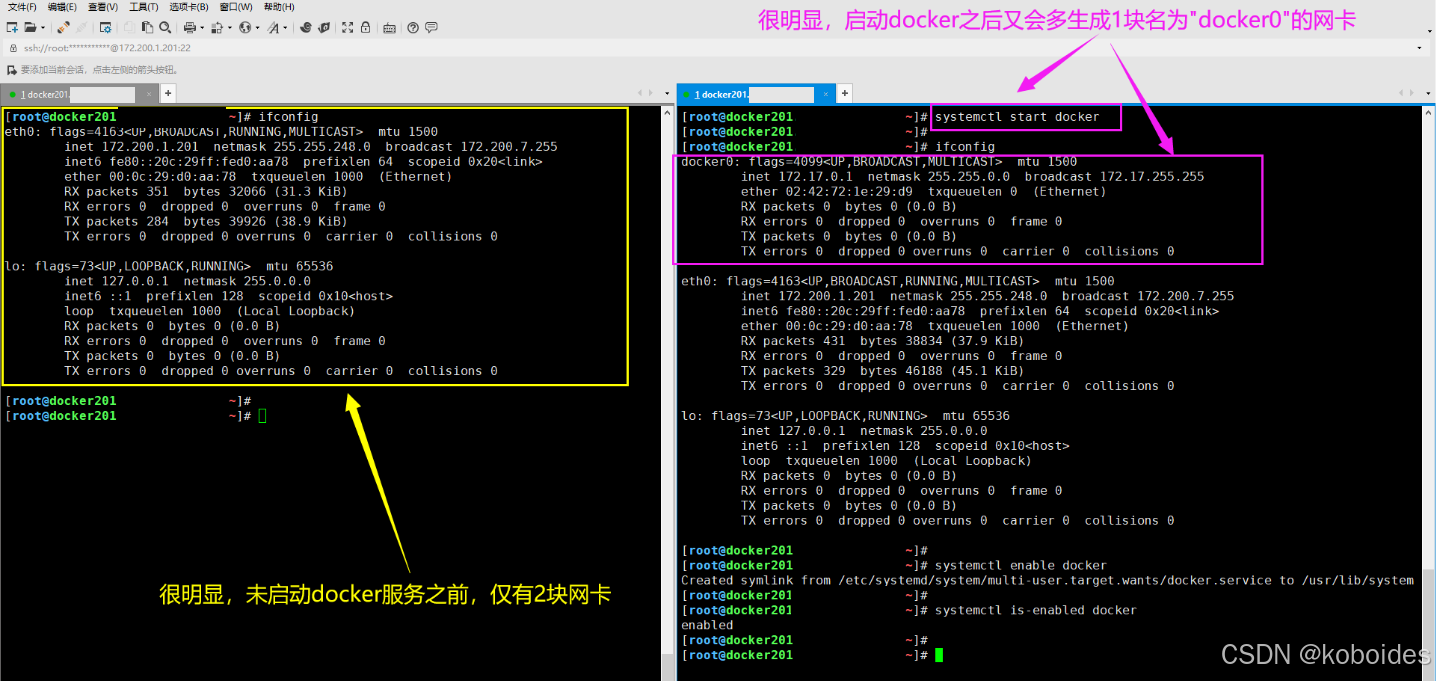
Task: Add a new tab in the right pane
Action: click(x=844, y=94)
